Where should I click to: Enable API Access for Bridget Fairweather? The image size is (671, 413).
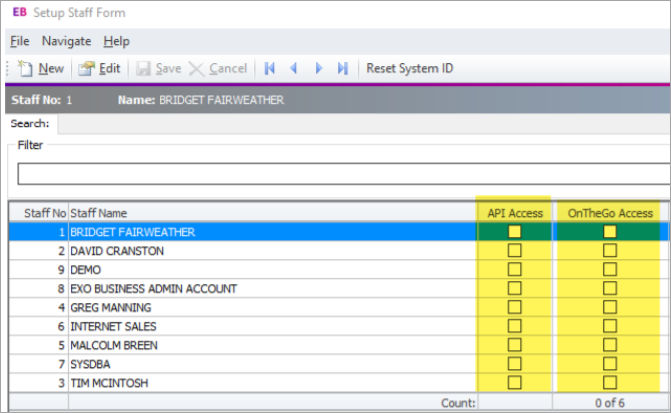pyautogui.click(x=514, y=232)
